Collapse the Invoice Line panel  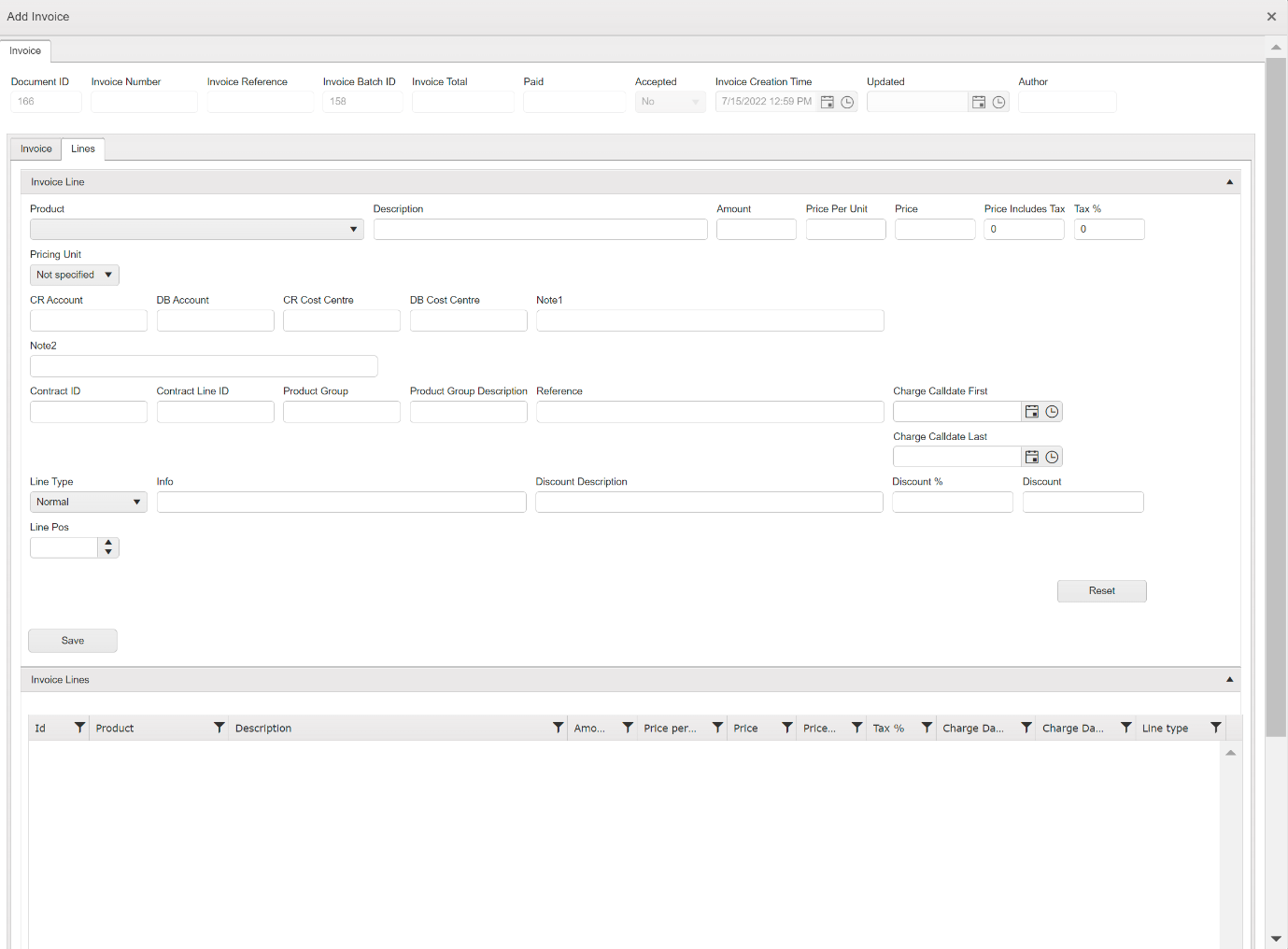(x=1229, y=182)
